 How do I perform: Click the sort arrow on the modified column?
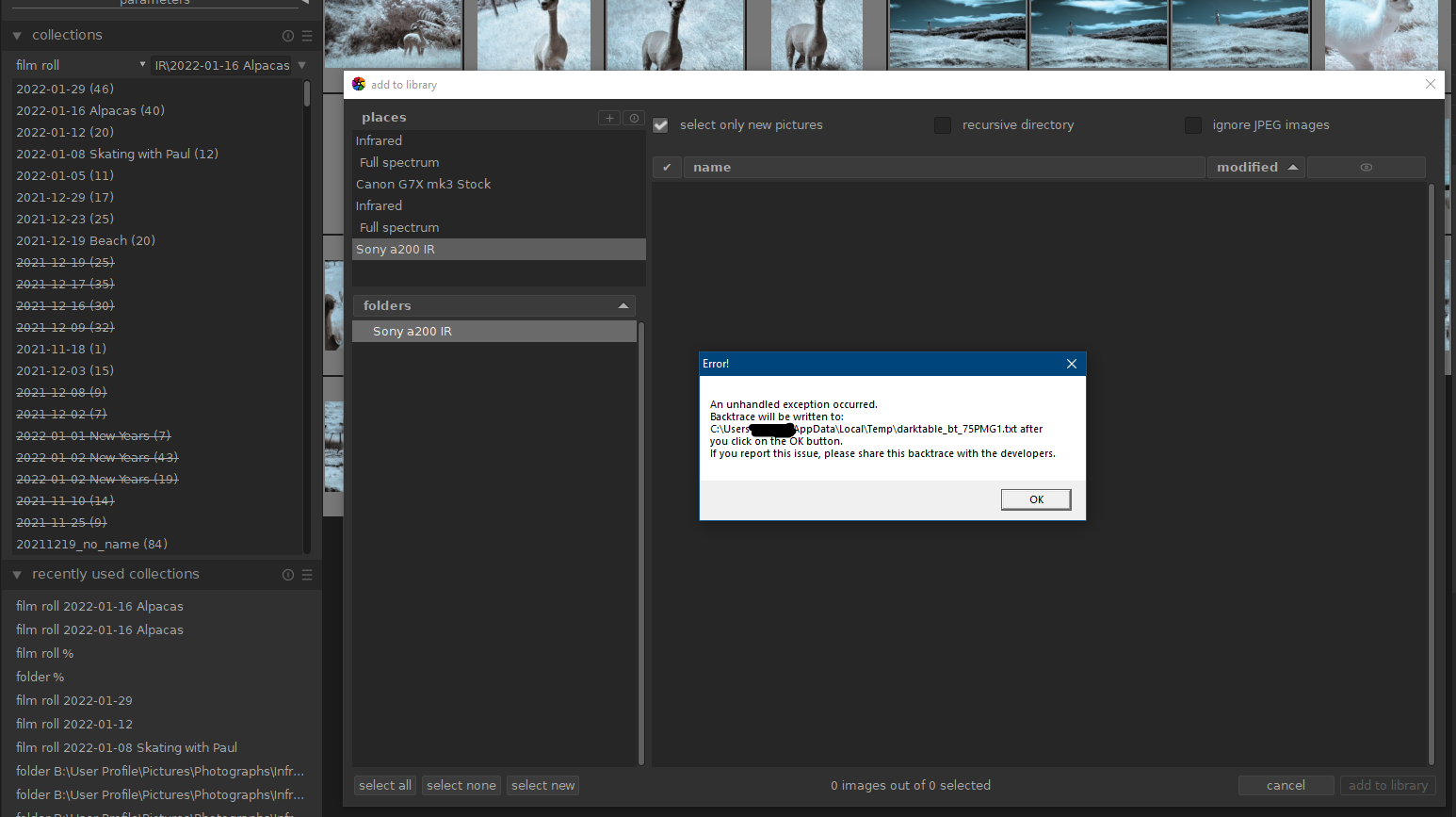click(1293, 167)
